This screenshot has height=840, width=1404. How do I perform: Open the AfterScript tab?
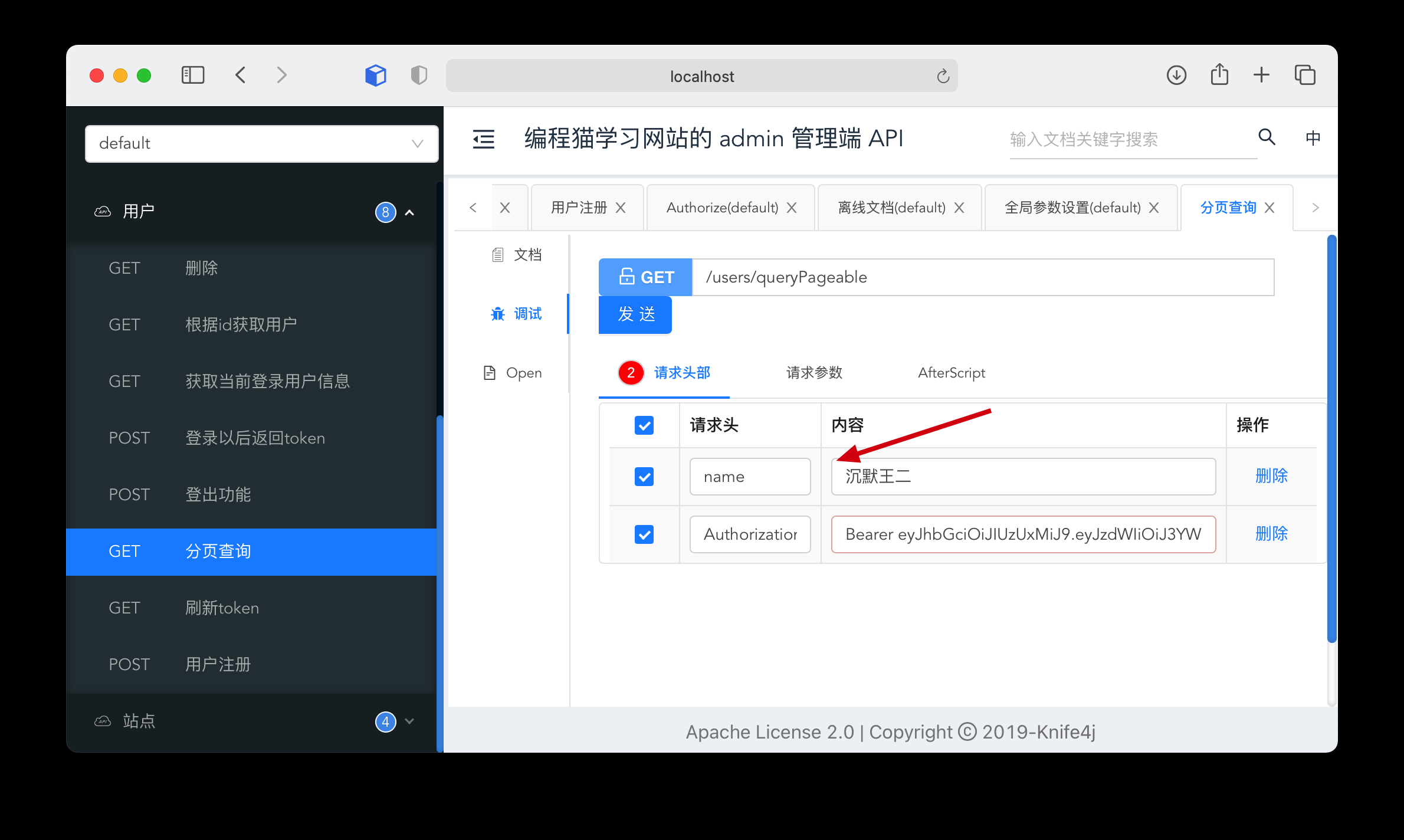pyautogui.click(x=951, y=373)
